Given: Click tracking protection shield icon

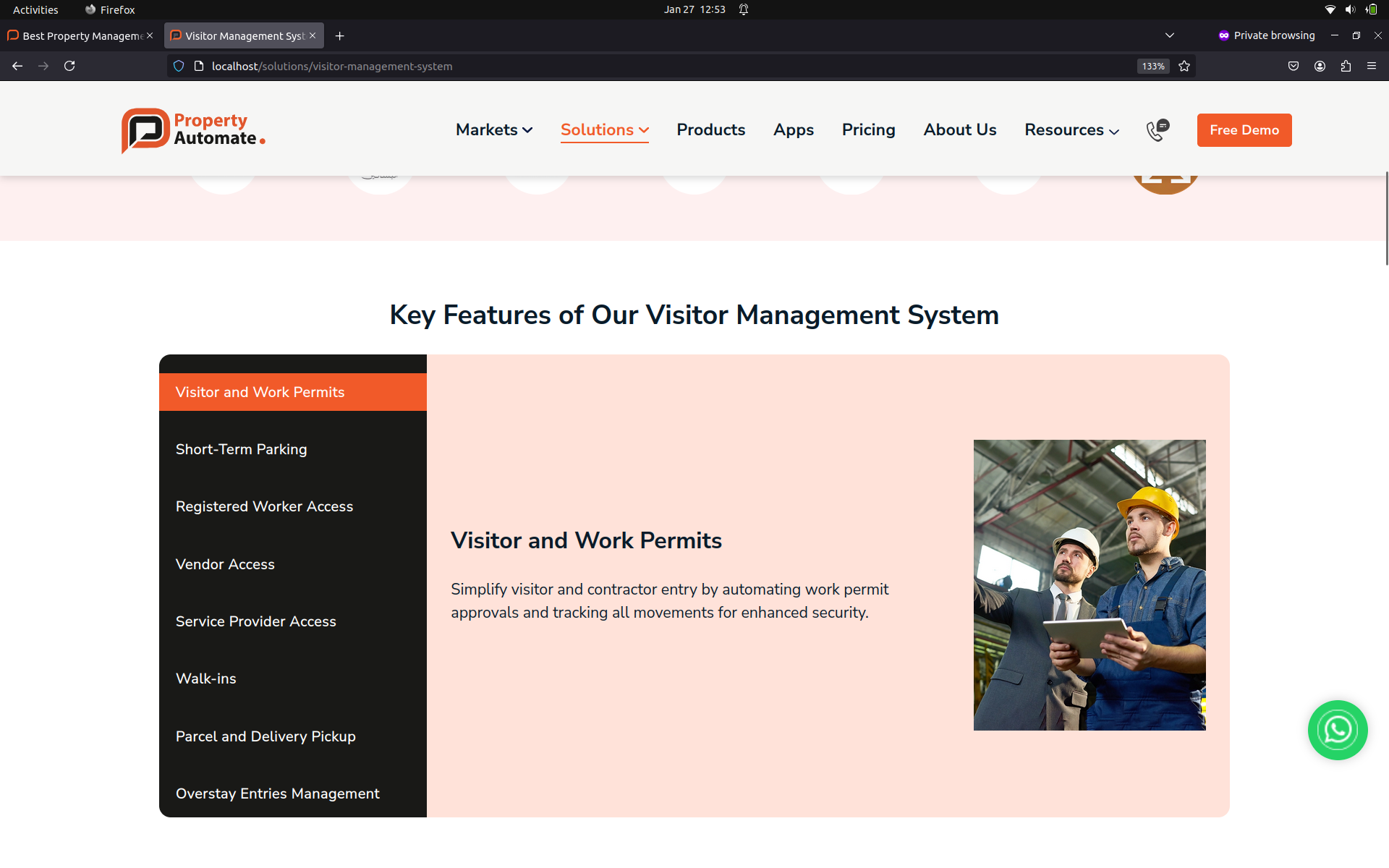Looking at the screenshot, I should [179, 66].
